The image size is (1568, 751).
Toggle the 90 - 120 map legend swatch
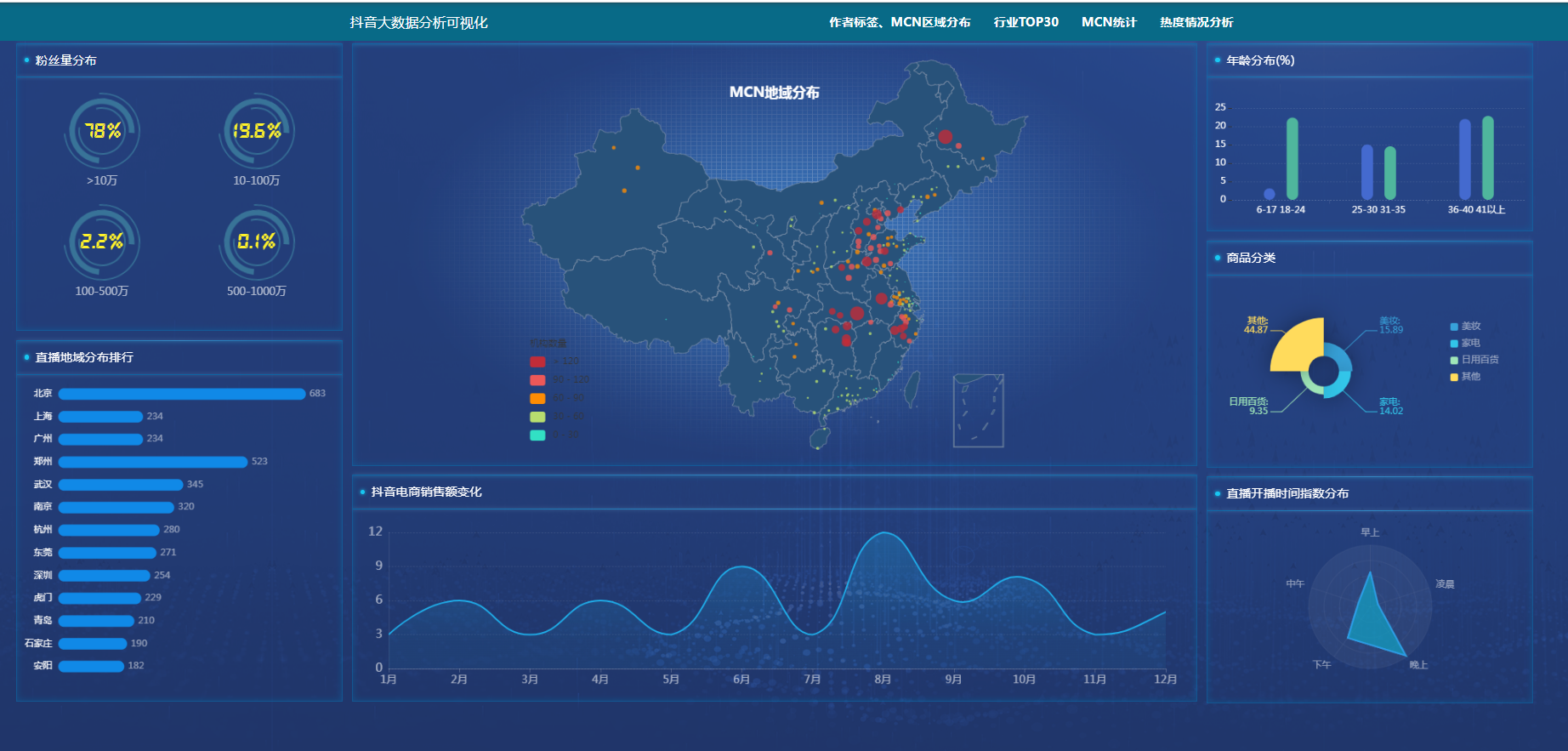(x=537, y=380)
